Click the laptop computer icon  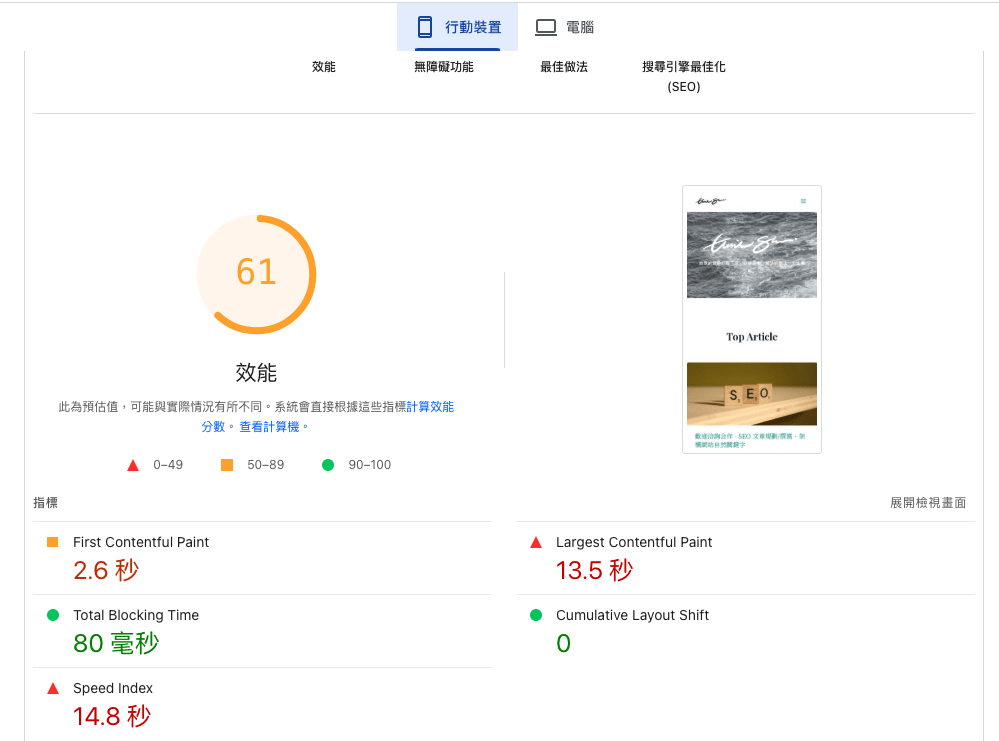click(545, 27)
